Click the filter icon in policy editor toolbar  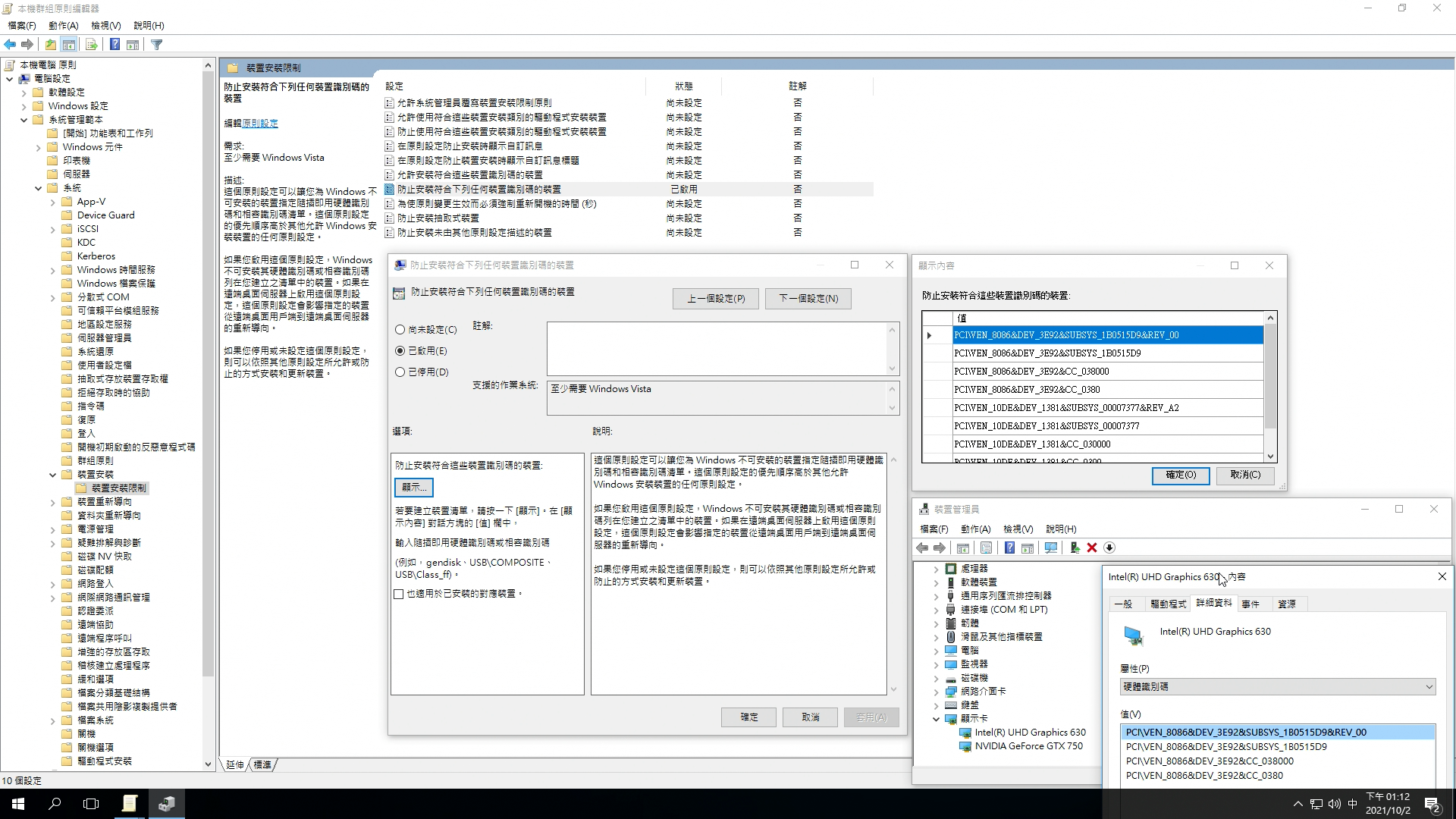coord(157,45)
